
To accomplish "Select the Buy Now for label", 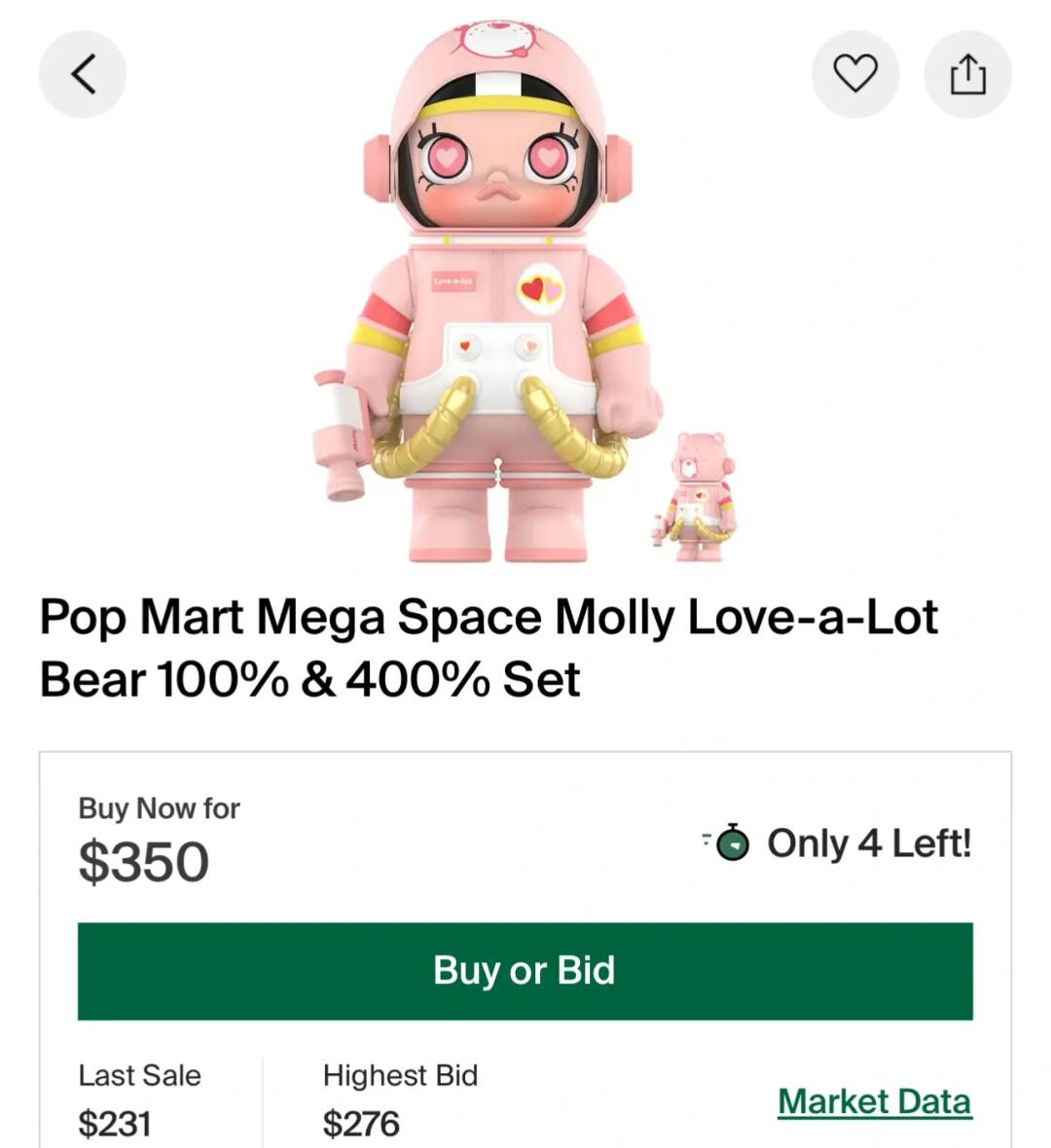I will (159, 808).
